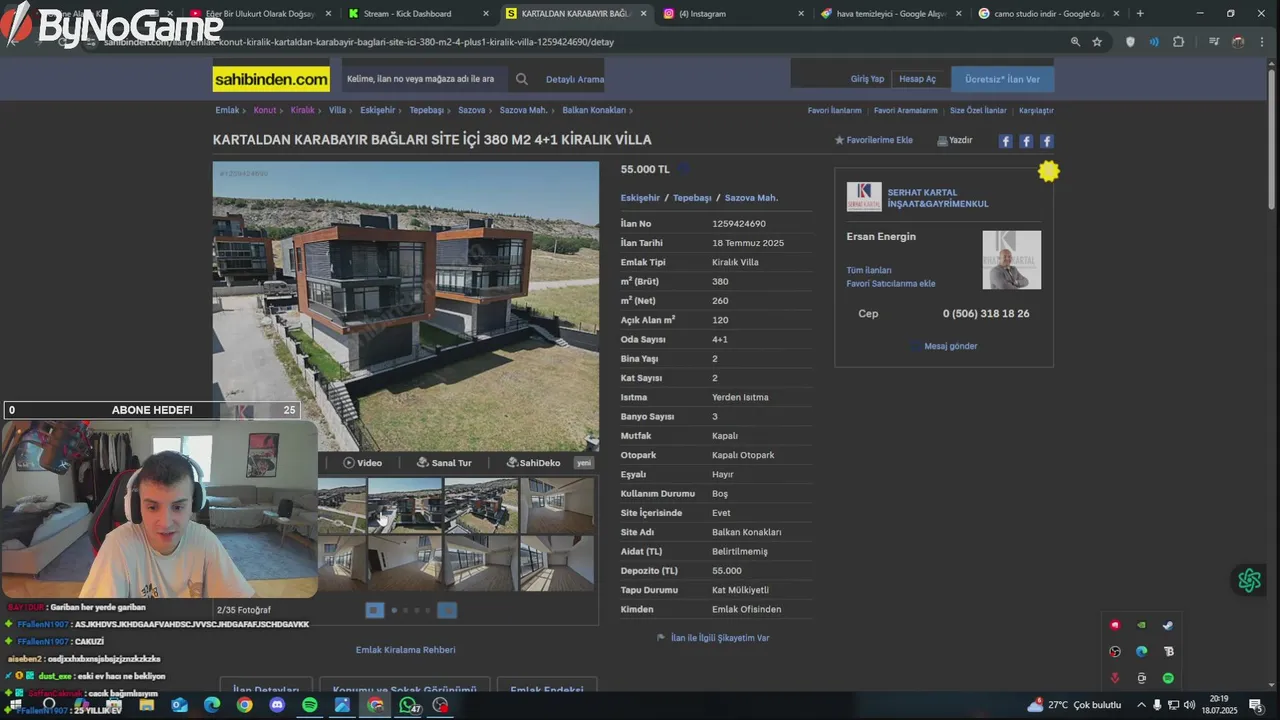The height and width of the screenshot is (720, 1280).
Task: Click the main villa photo
Action: [x=406, y=306]
